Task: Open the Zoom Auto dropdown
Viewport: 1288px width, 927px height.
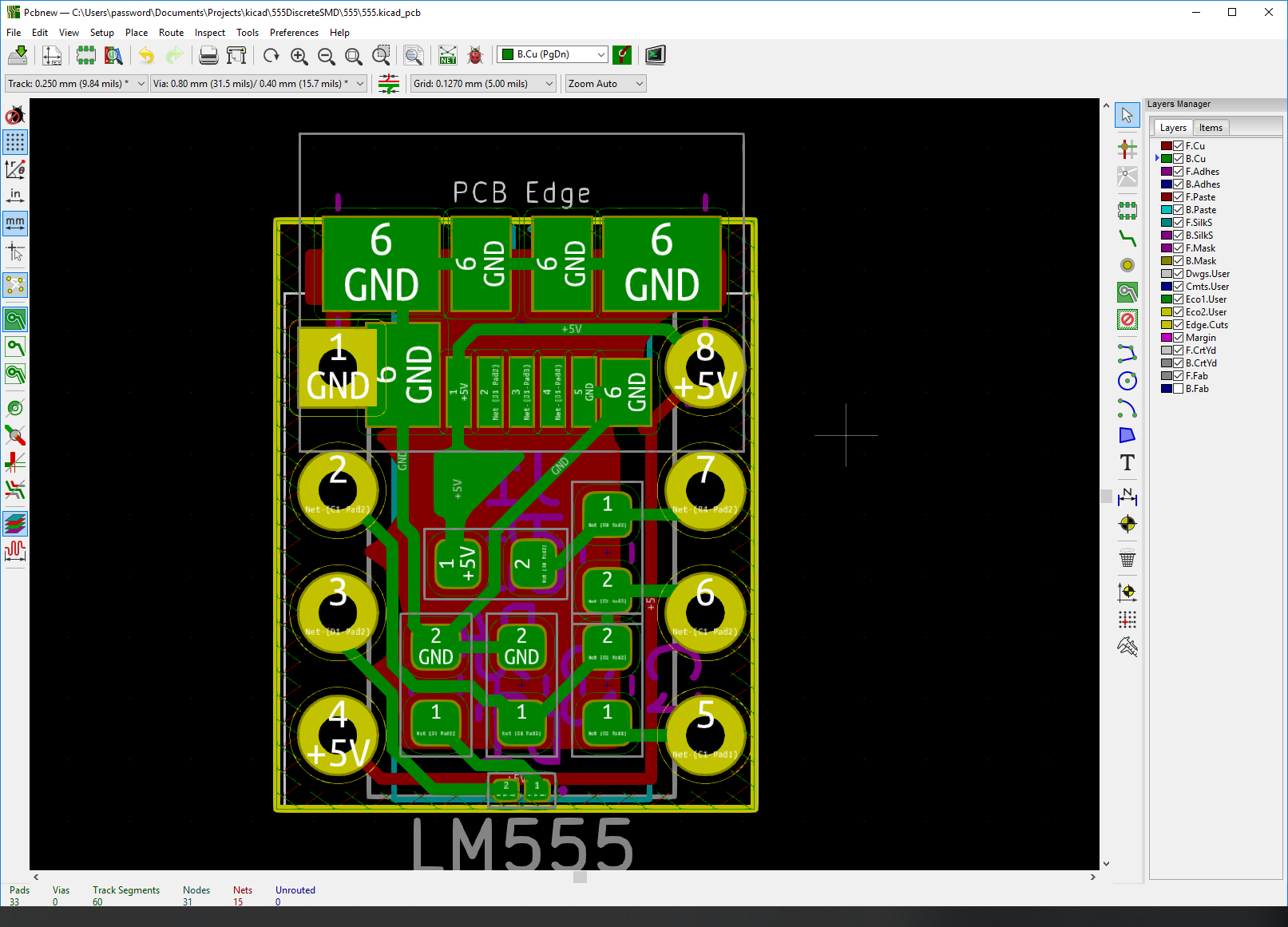Action: 605,84
